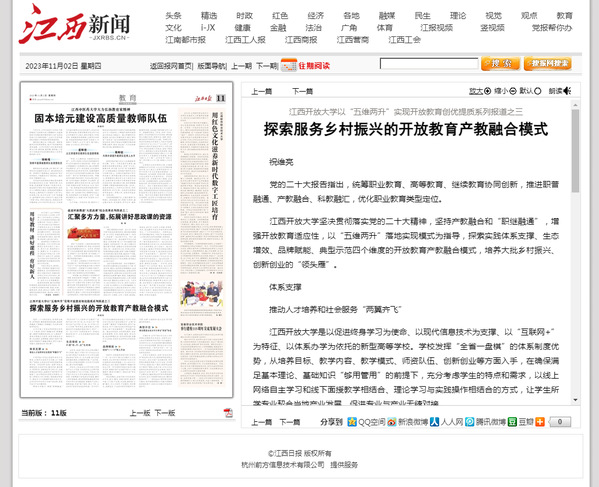This screenshot has width=599, height=487.
Task: Go to 党报帮你办
Action: tap(552, 28)
